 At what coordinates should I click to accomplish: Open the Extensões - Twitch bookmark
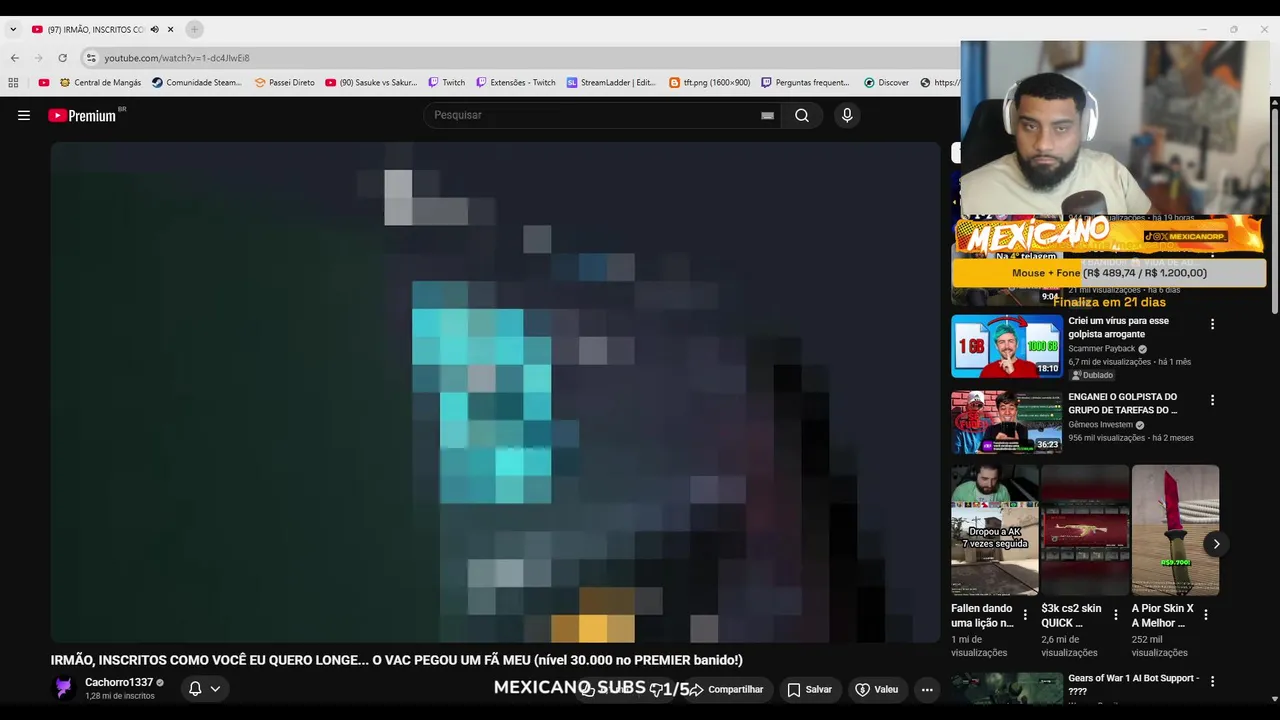[516, 83]
